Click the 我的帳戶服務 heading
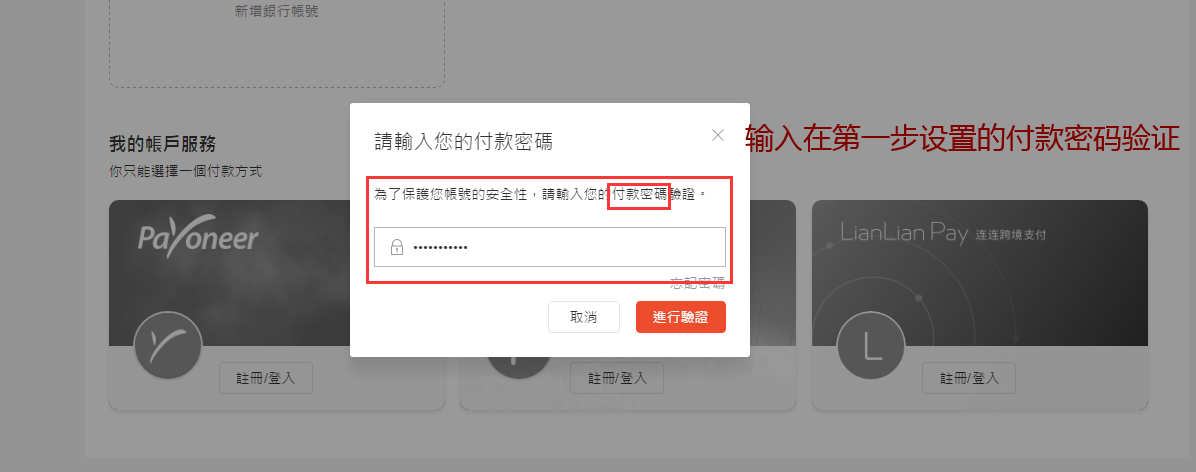Viewport: 1196px width, 472px height. pyautogui.click(x=162, y=143)
